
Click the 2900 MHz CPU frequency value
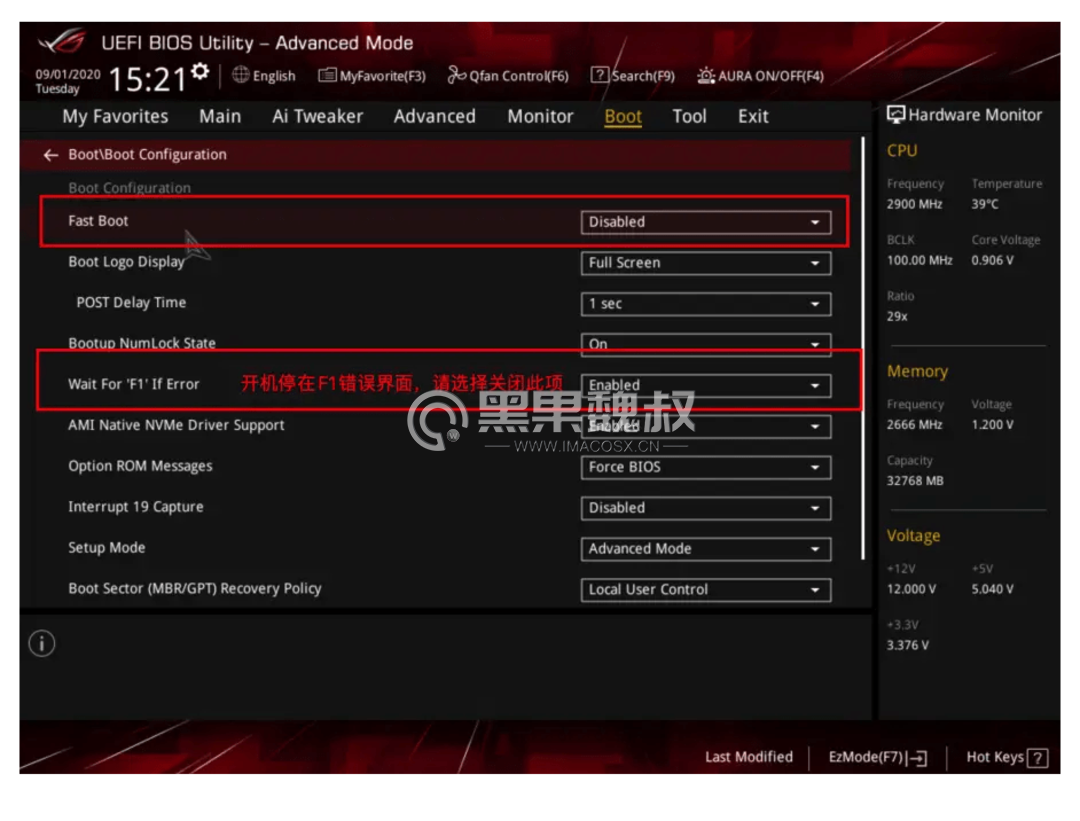pyautogui.click(x=914, y=205)
